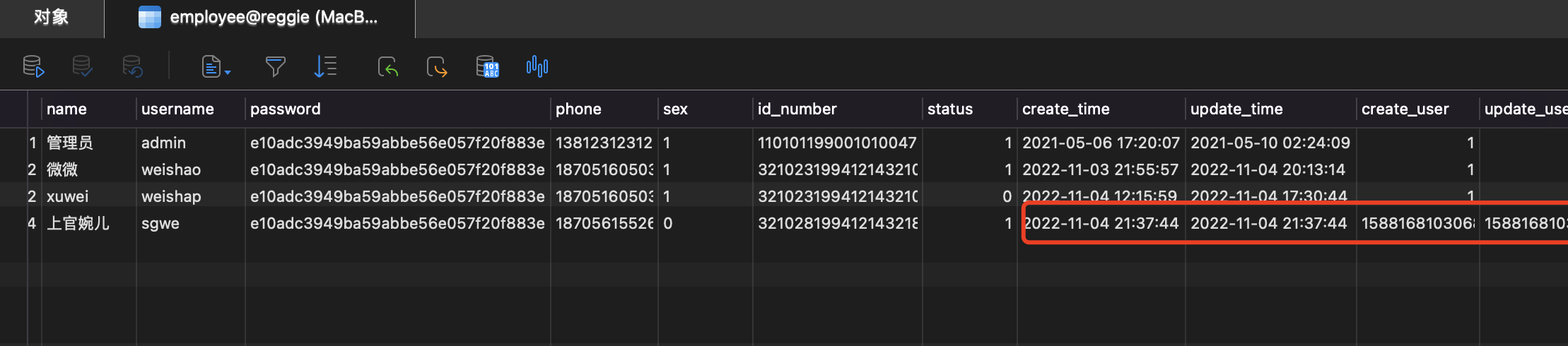The height and width of the screenshot is (346, 1568).
Task: Select the create_time column header
Action: click(1065, 109)
